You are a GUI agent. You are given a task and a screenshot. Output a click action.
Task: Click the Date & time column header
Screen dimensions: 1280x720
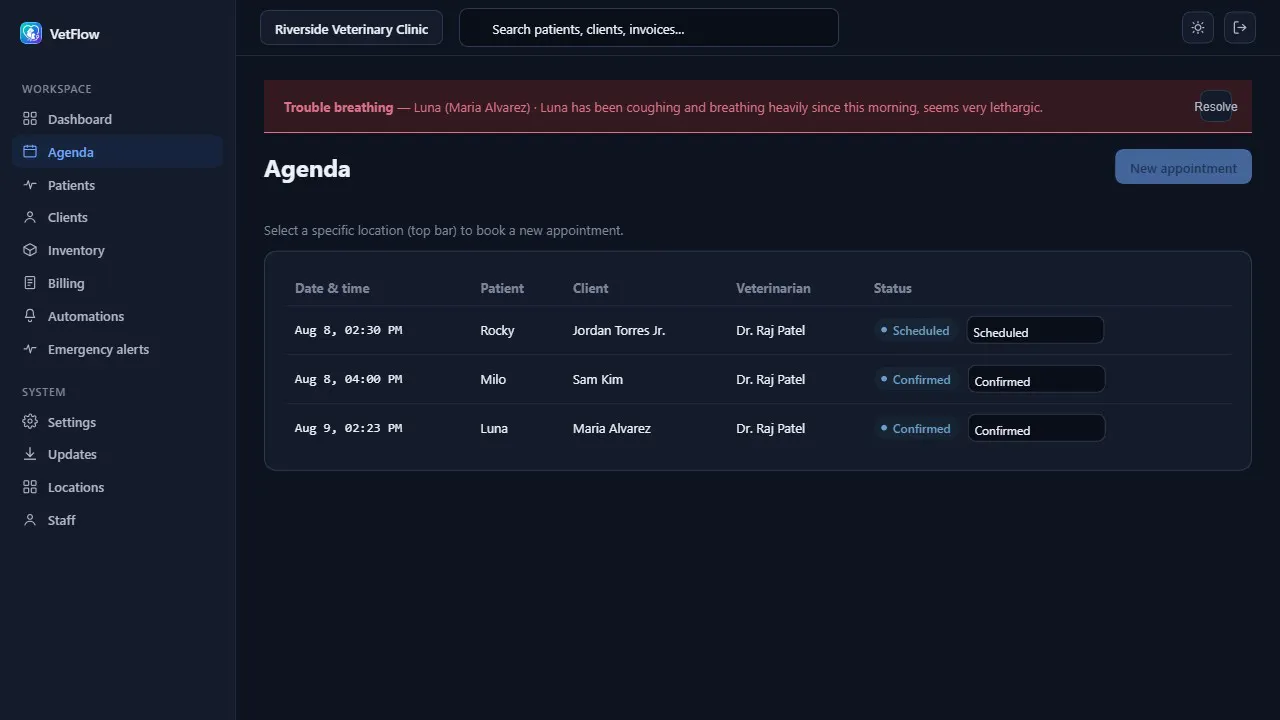point(332,288)
